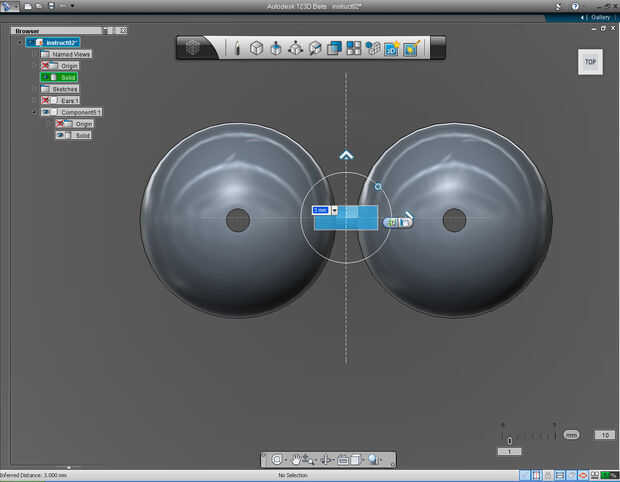
Task: Click the right sphere's center hole
Action: click(454, 220)
